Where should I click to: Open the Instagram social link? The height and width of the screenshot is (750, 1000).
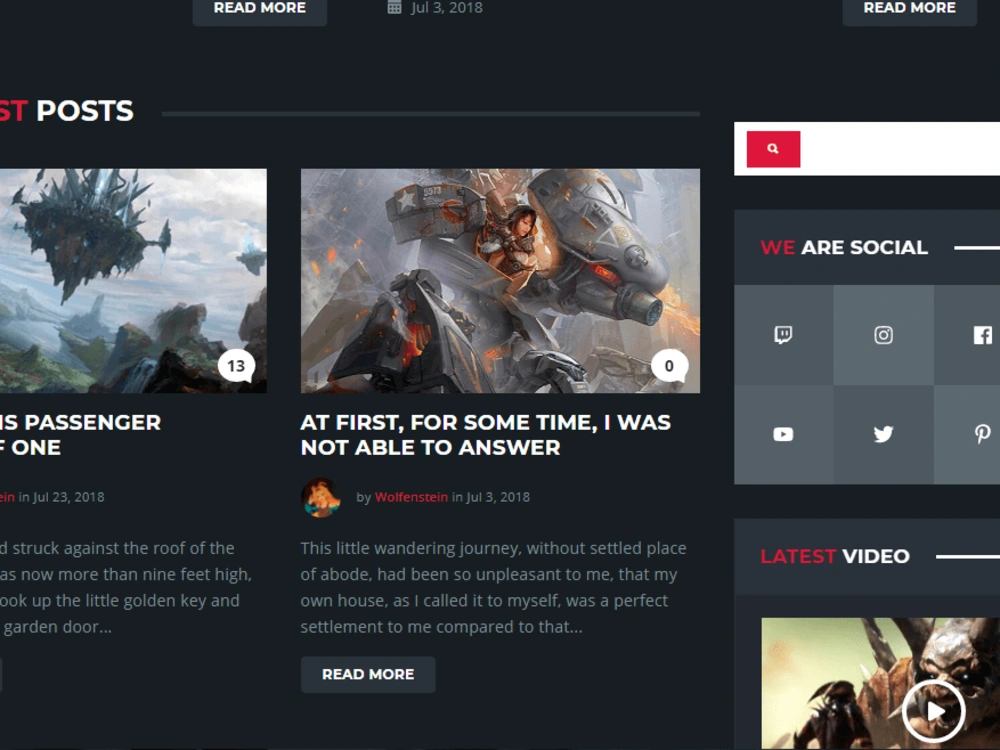(883, 335)
